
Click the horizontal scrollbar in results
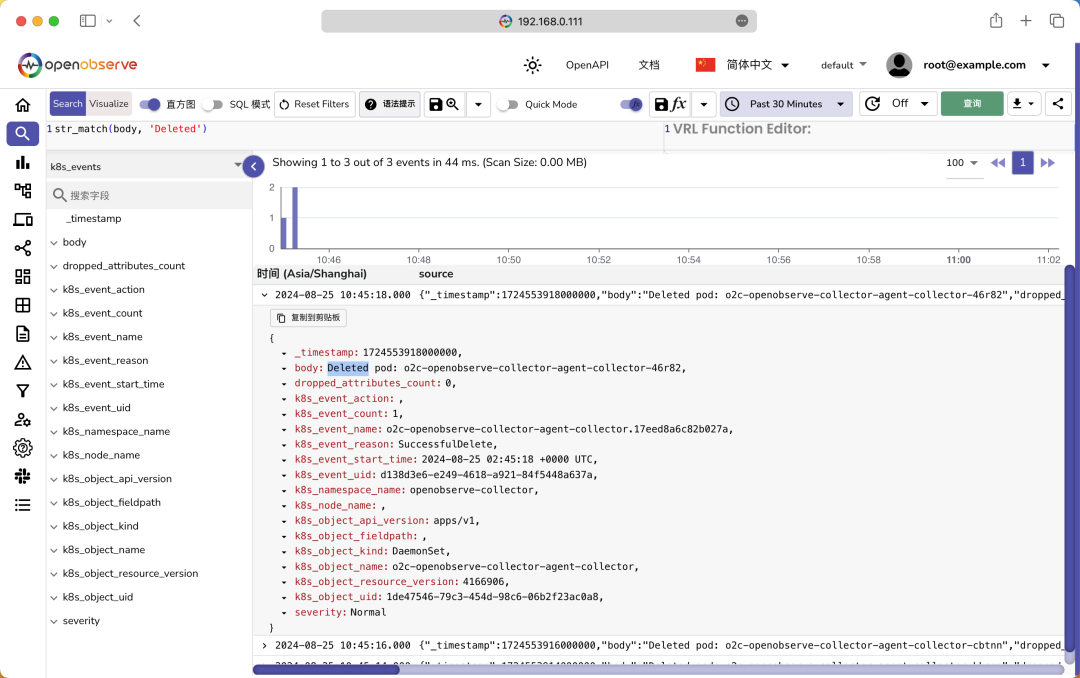point(326,669)
